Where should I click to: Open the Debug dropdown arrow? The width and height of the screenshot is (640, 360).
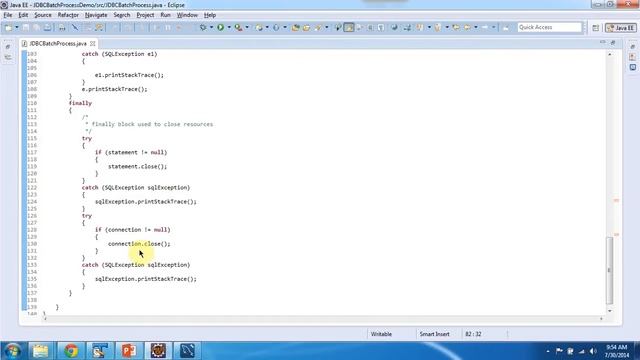[211, 27]
